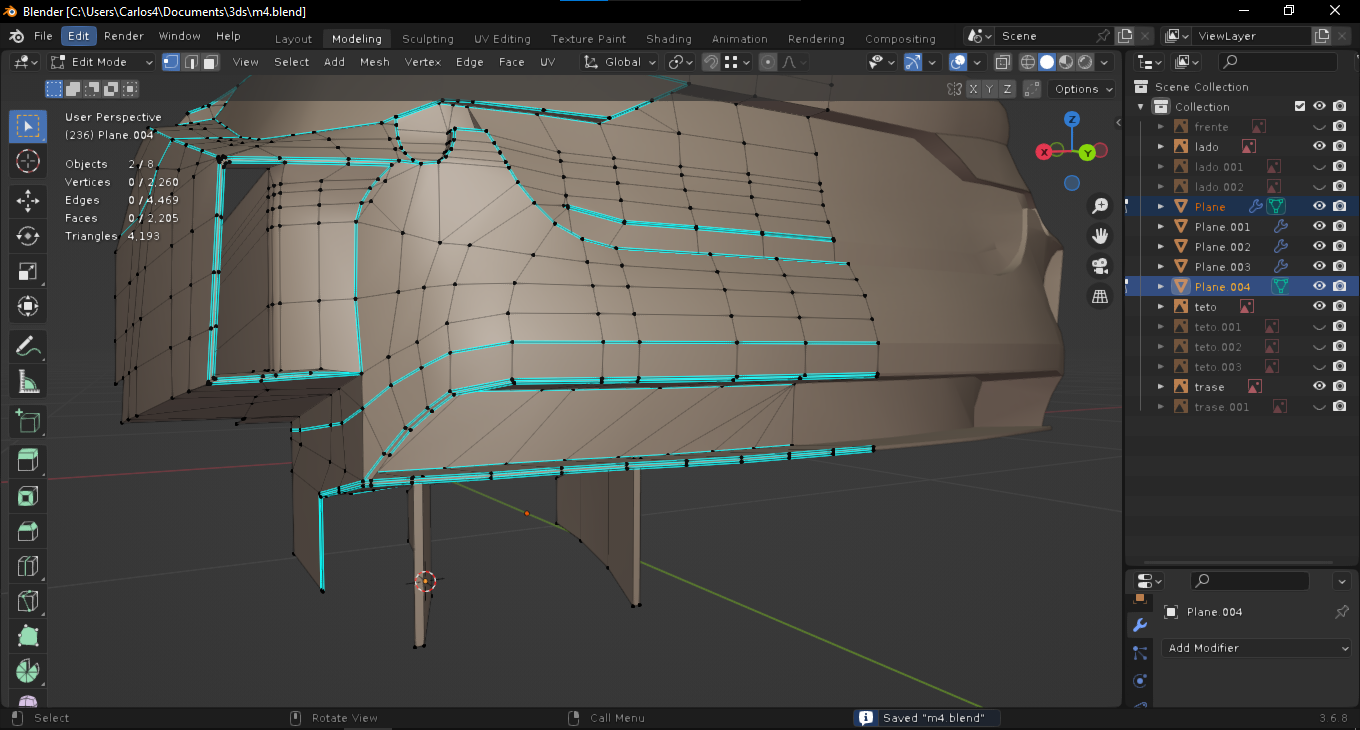Screen dimensions: 1360x730
Task: Open the Mesh menu
Action: 374,62
